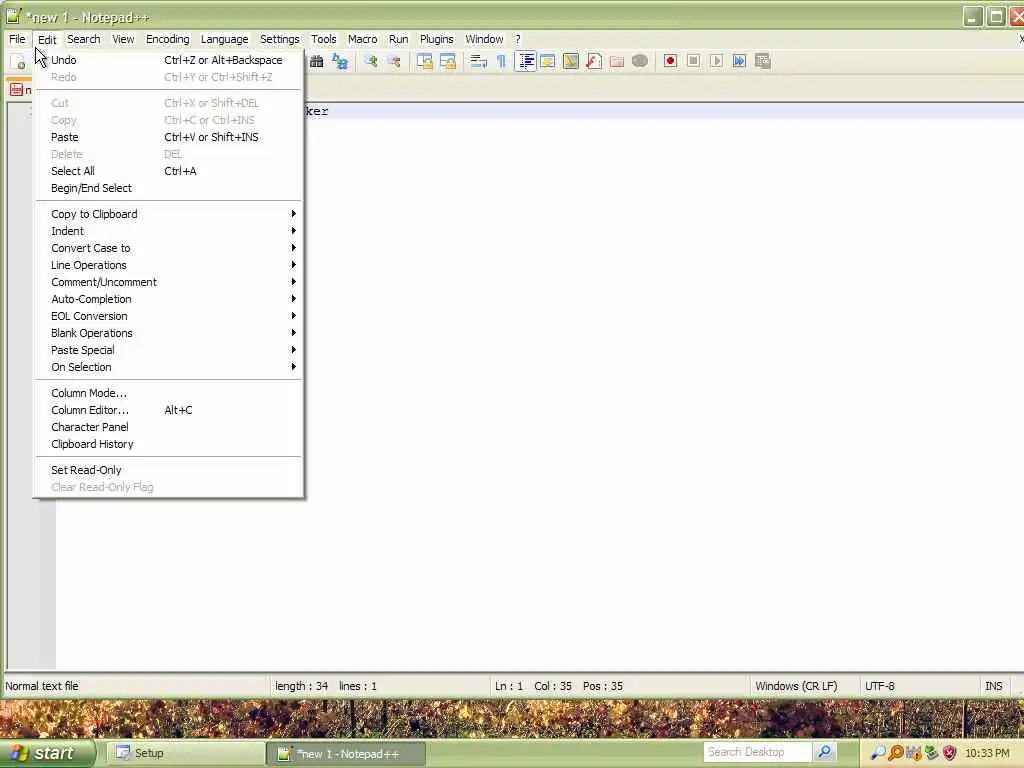Open the Language menu
The image size is (1024, 768).
[225, 39]
